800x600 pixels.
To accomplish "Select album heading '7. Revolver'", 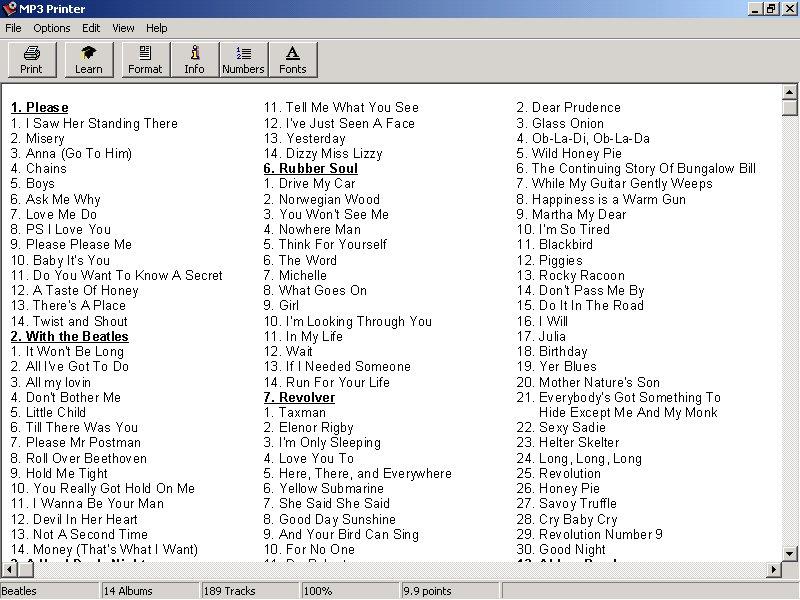I will 299,397.
